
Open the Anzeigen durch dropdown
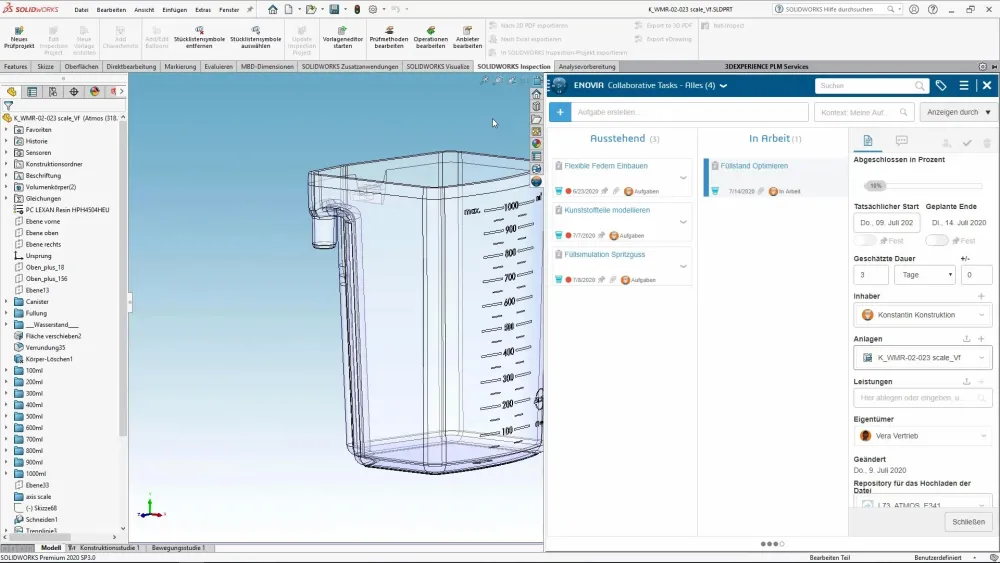coord(959,112)
